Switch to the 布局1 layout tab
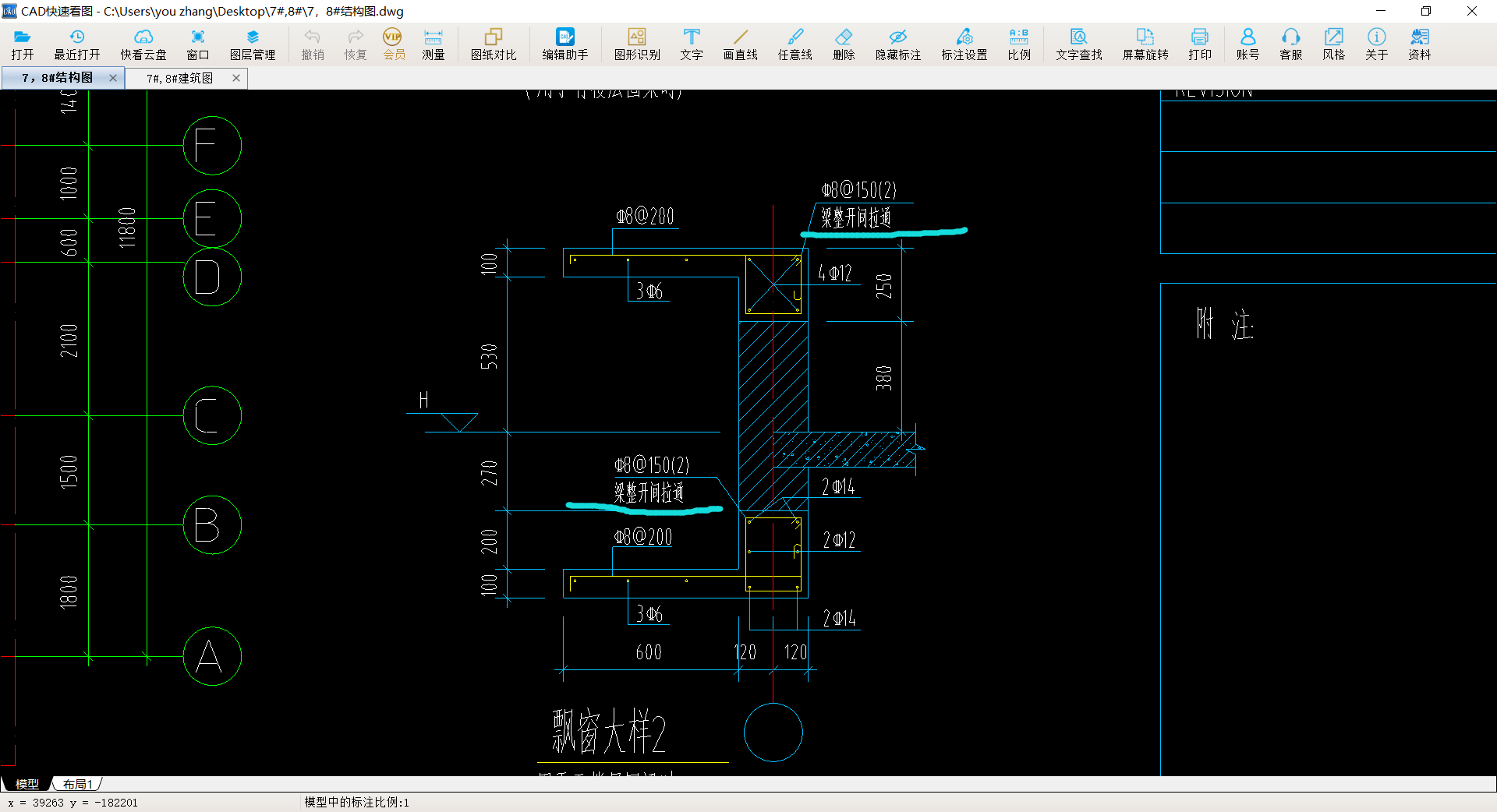Screen dimensions: 1497x812 pos(77,784)
